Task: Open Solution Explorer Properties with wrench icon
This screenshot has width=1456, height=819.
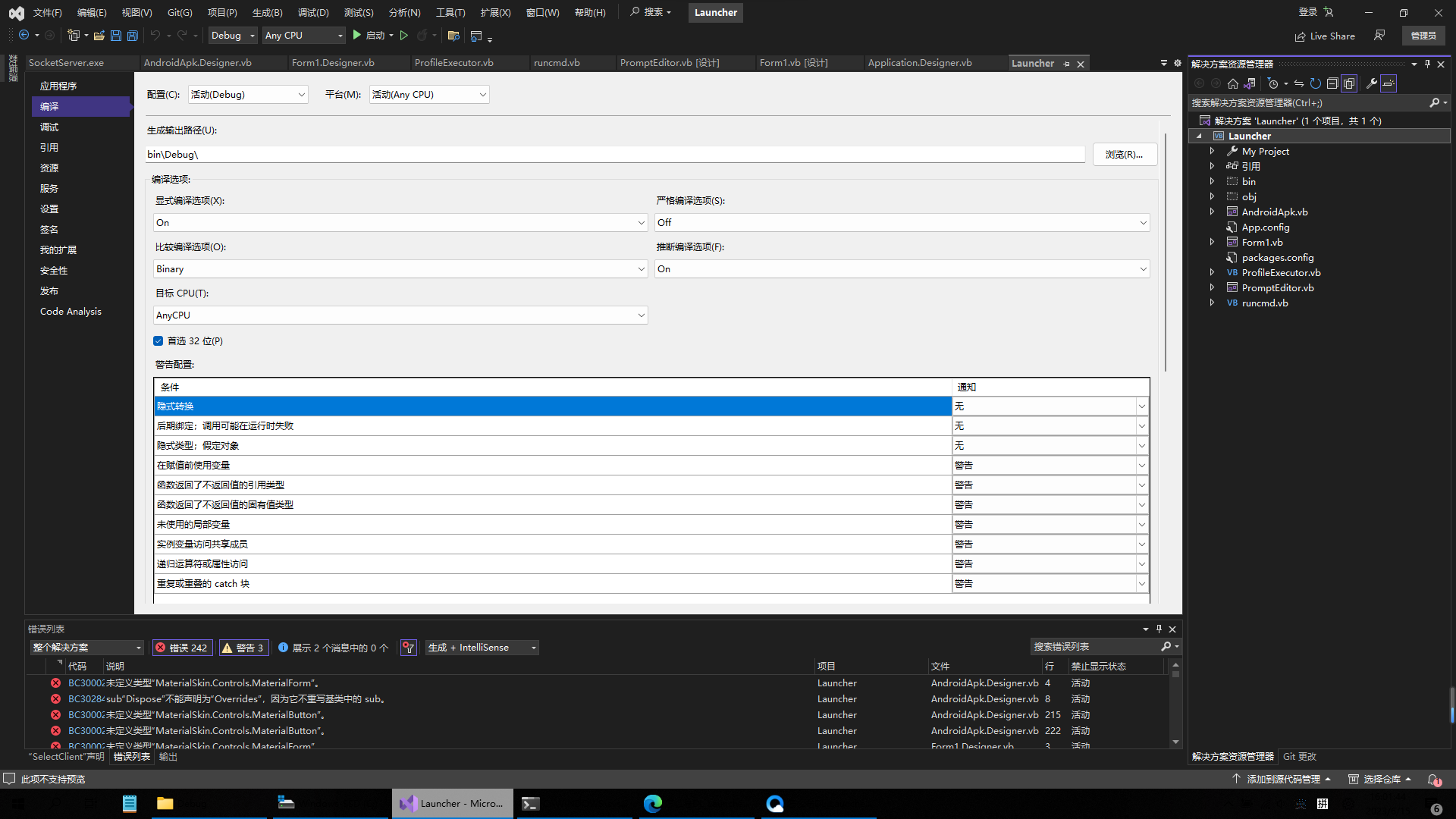Action: (1373, 83)
